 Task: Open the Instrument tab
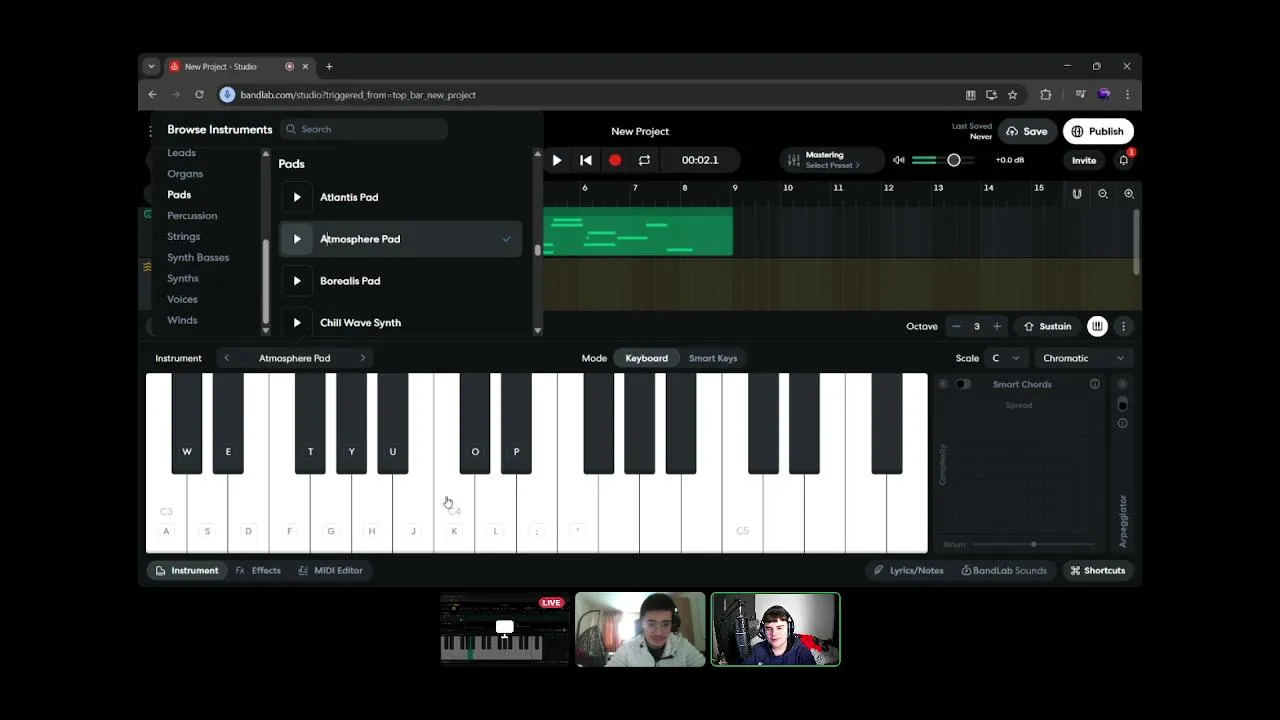click(187, 570)
